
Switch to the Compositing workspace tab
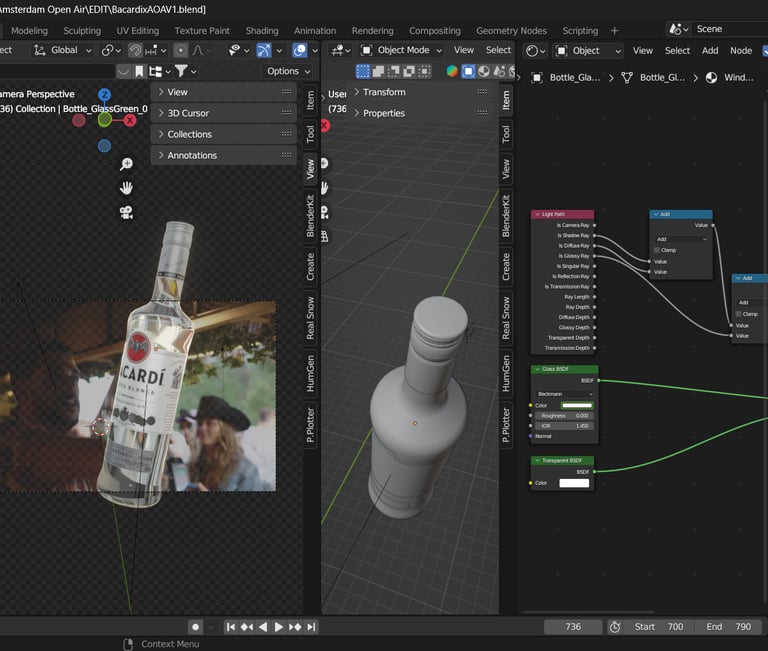coord(435,30)
